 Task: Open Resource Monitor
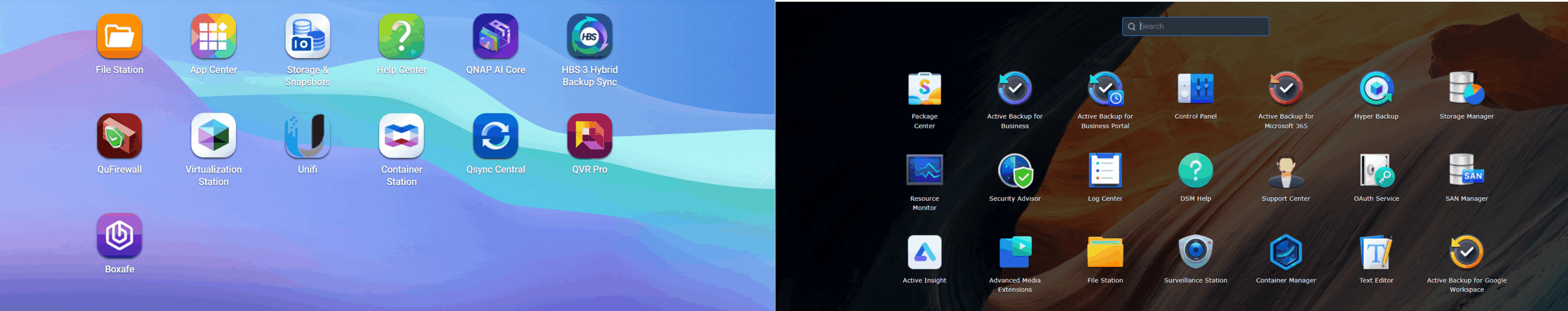pyautogui.click(x=924, y=170)
